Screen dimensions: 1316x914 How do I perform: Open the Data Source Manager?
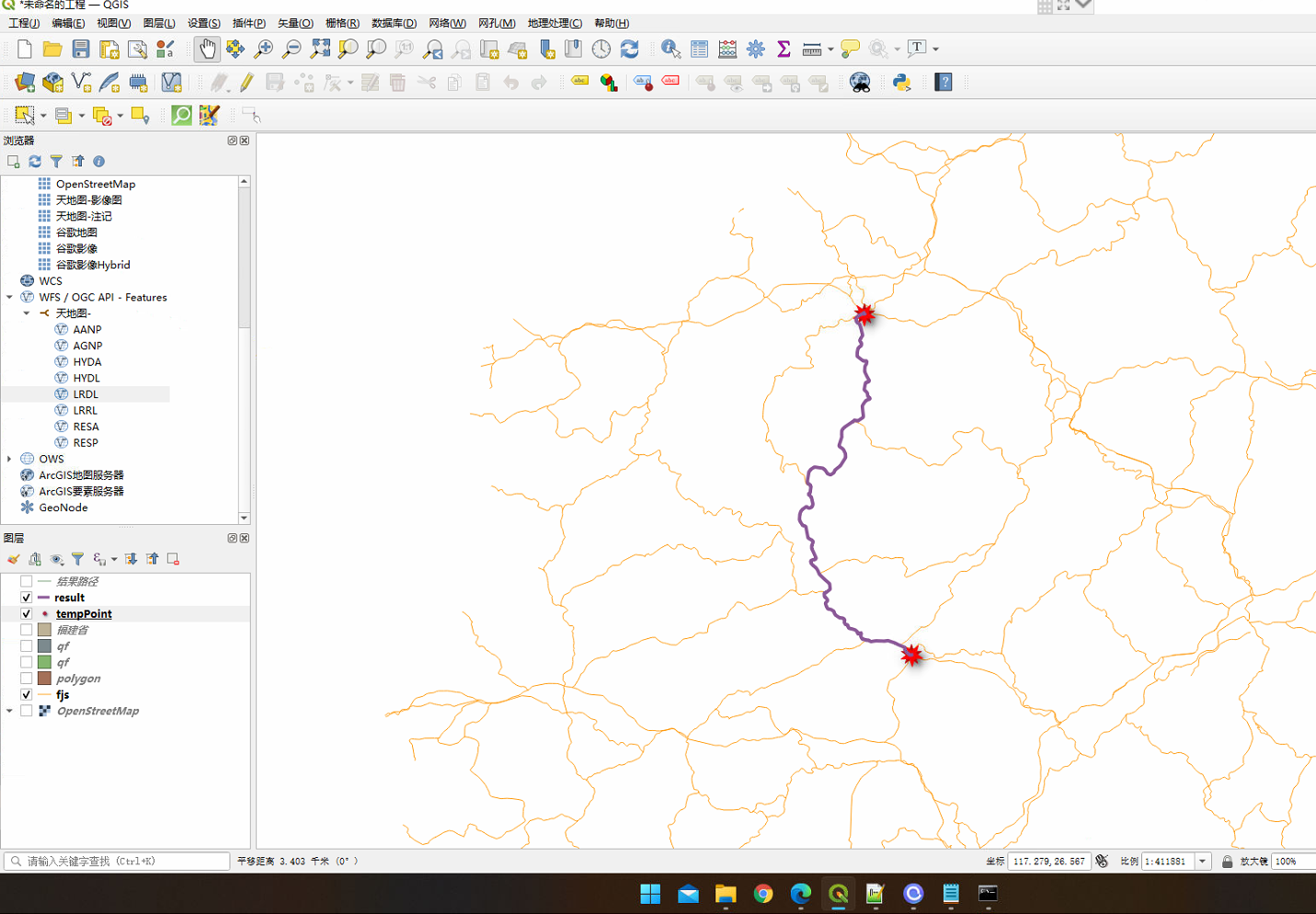coord(23,82)
